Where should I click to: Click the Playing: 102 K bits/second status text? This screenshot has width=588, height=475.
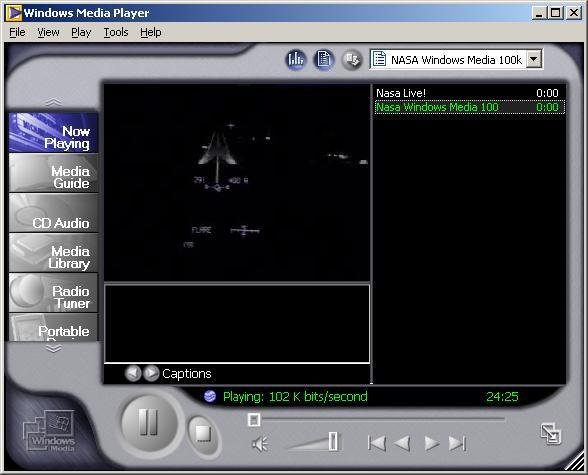(x=295, y=397)
